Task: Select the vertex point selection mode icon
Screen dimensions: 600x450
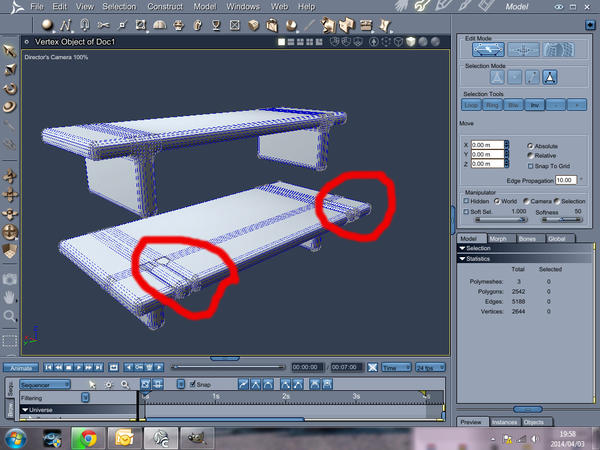Action: [x=515, y=78]
